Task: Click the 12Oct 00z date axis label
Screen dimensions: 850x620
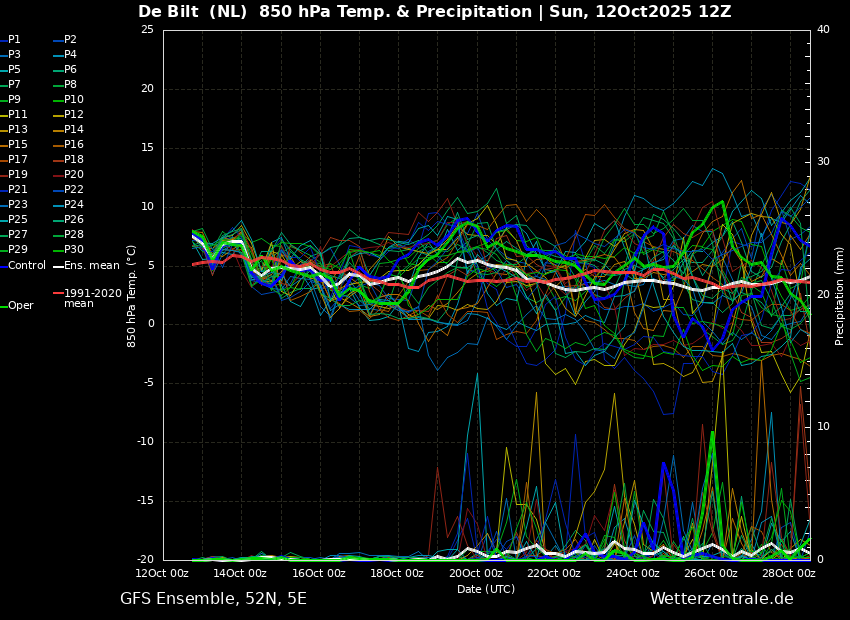Action: 162,573
